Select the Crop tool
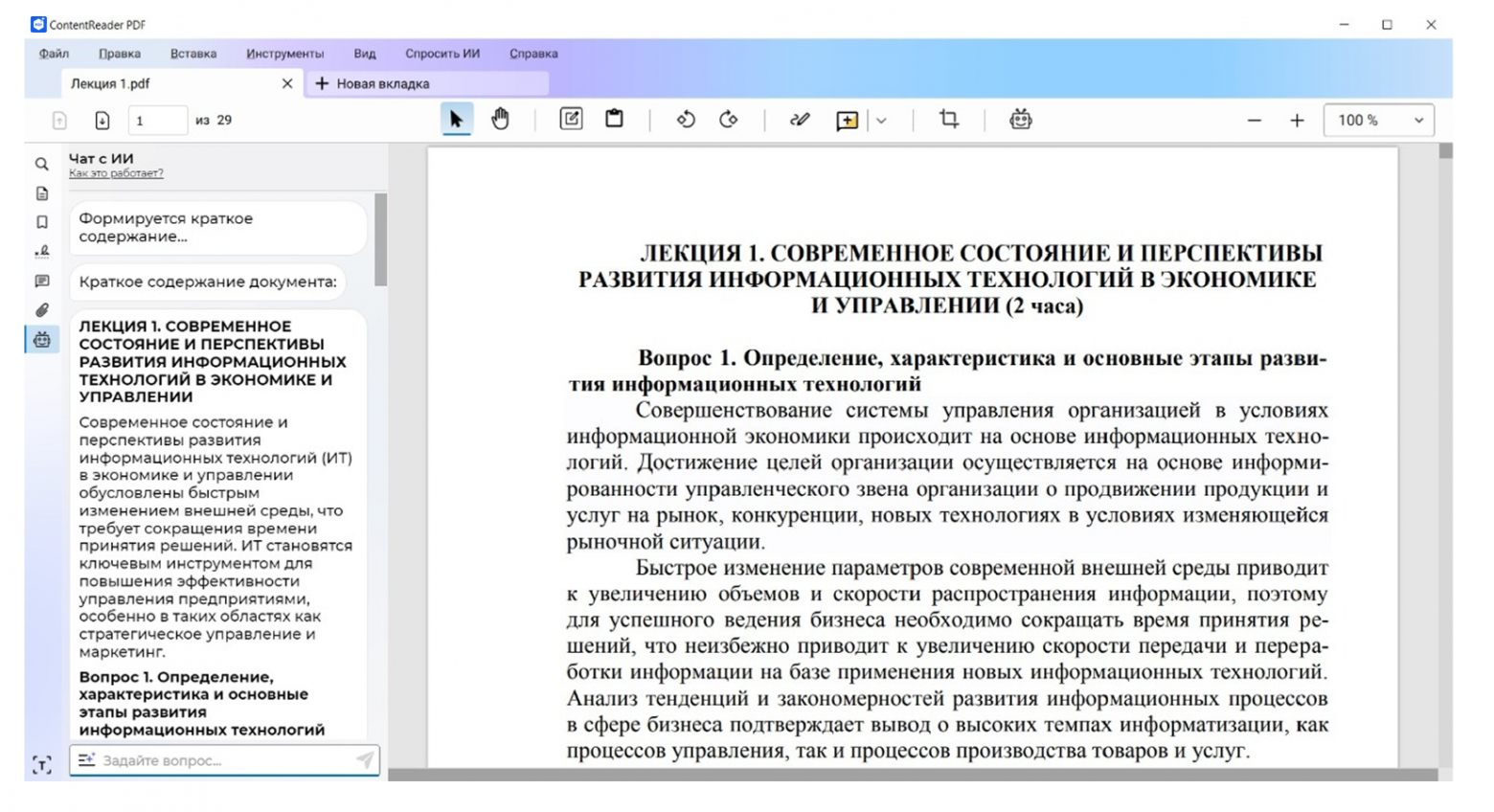1494x812 pixels. tap(947, 118)
